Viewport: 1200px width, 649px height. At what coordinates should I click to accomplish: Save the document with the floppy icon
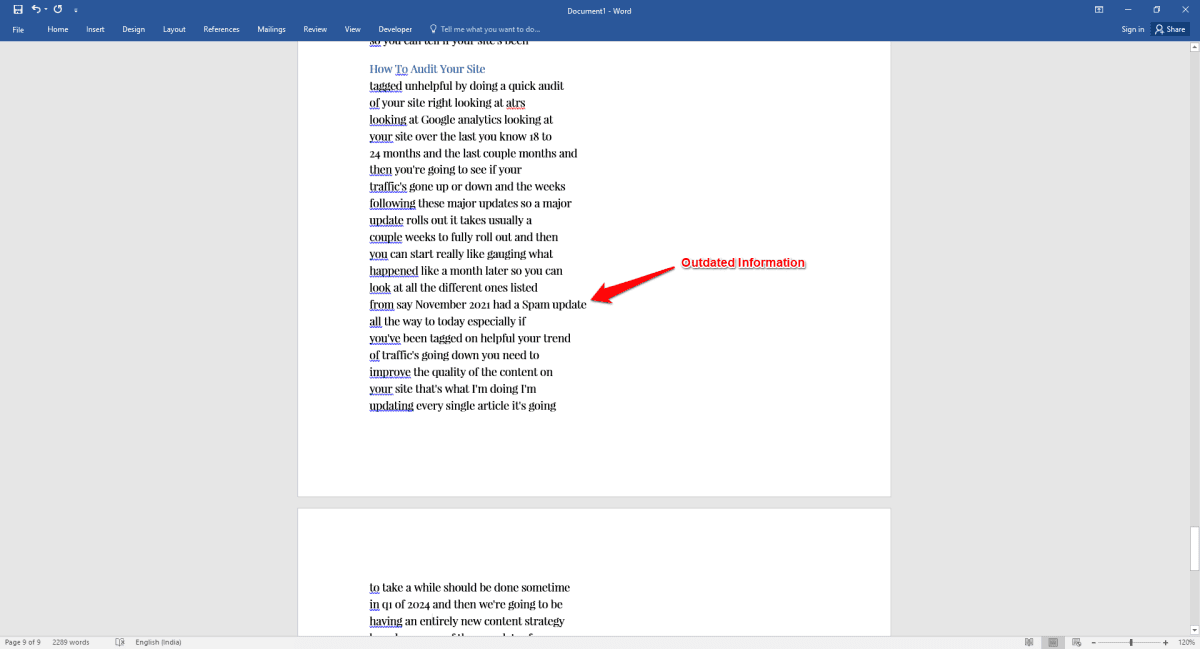tap(17, 9)
